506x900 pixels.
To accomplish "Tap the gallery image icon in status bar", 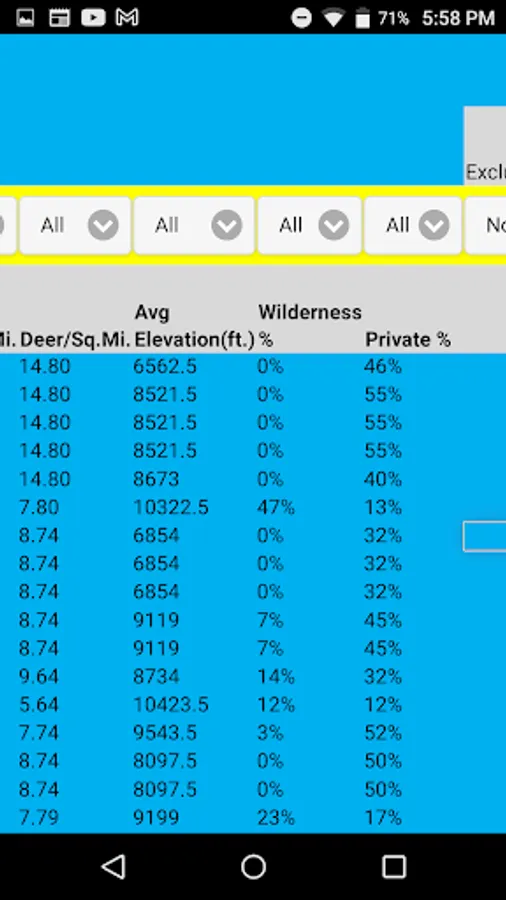I will [x=25, y=18].
